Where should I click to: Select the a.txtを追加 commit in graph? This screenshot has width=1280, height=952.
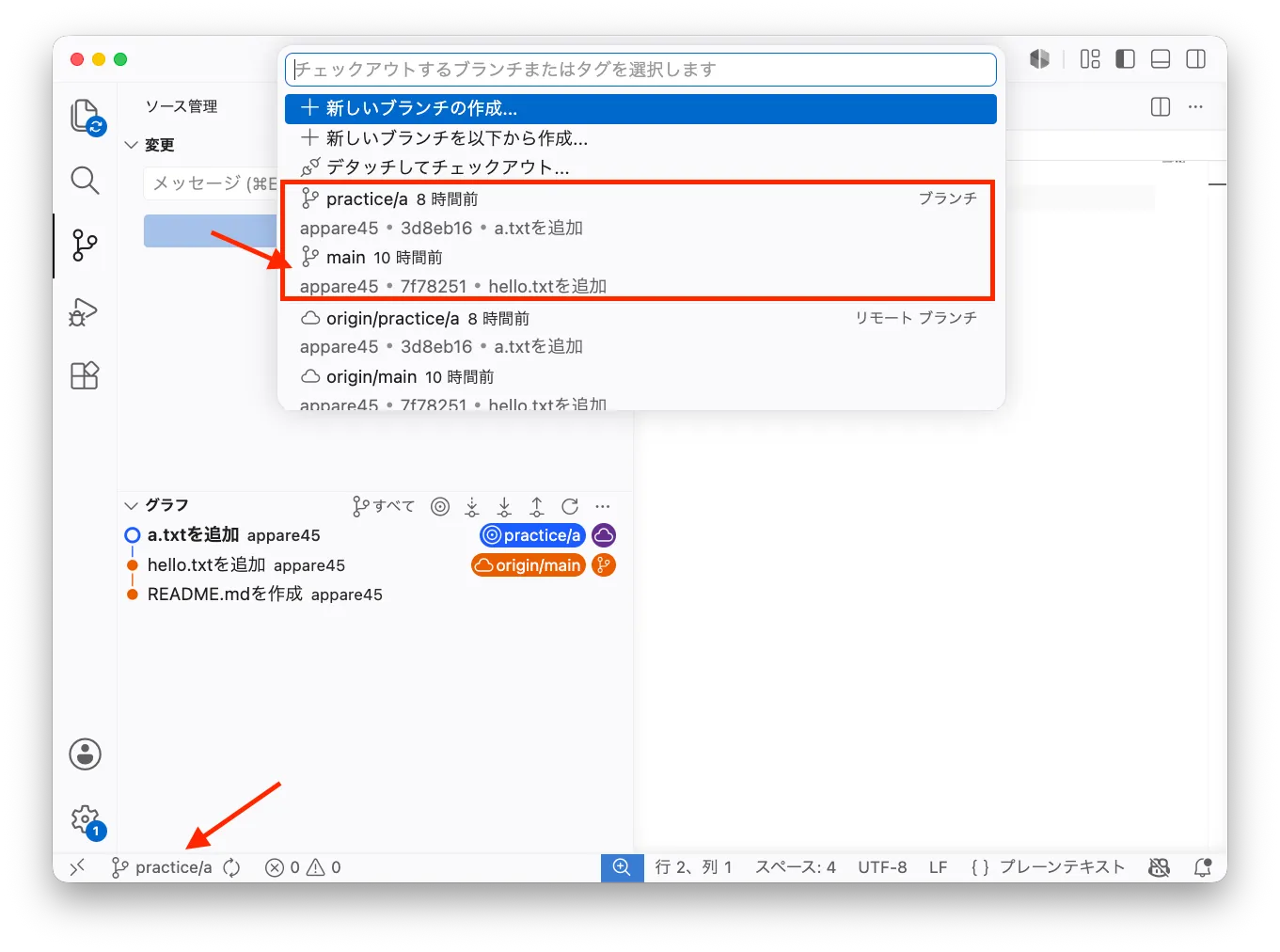[374, 535]
